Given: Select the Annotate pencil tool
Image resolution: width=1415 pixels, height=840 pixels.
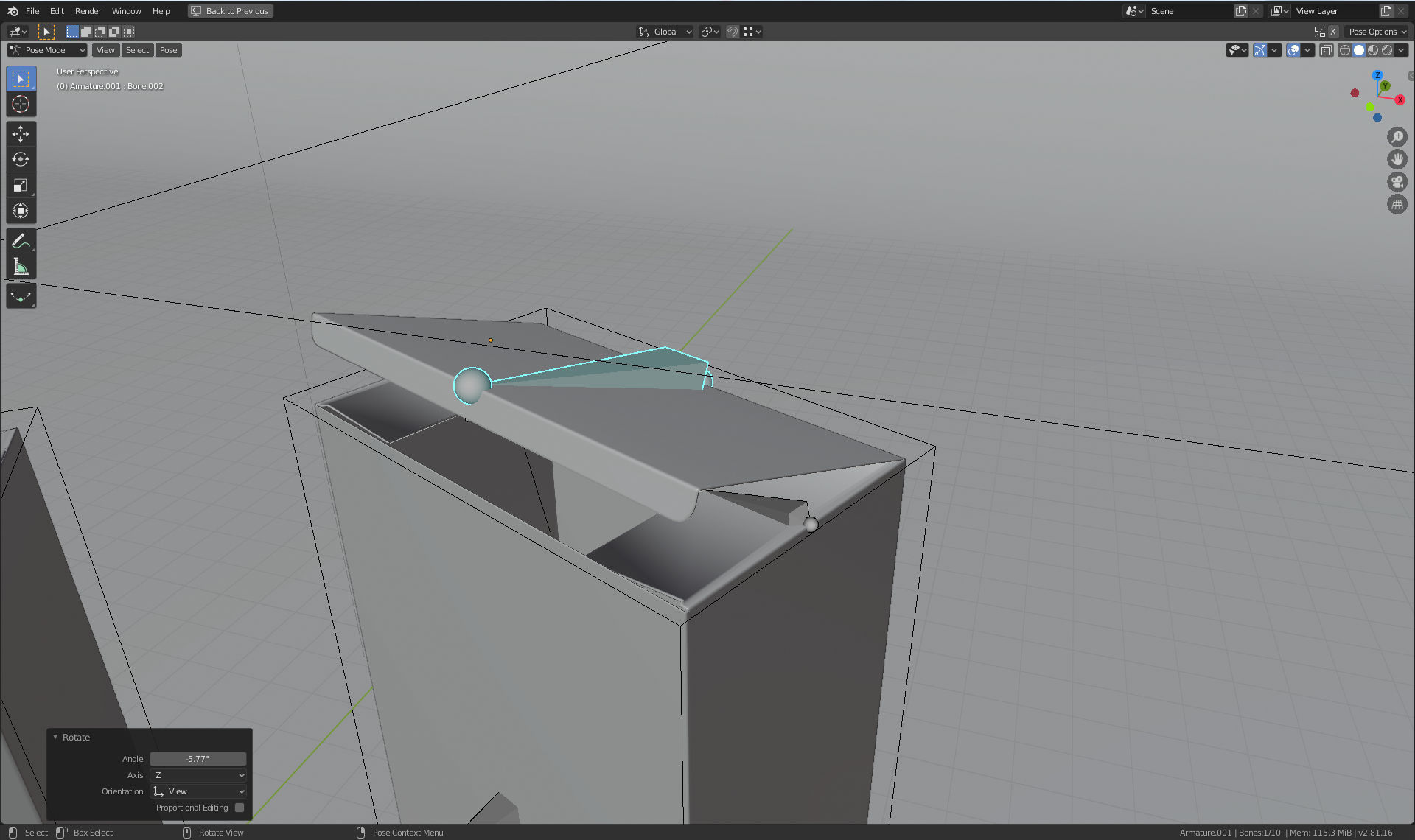Looking at the screenshot, I should point(21,241).
